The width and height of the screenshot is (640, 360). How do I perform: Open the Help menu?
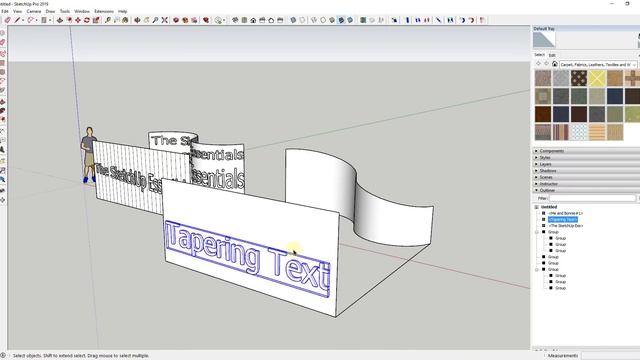(122, 11)
